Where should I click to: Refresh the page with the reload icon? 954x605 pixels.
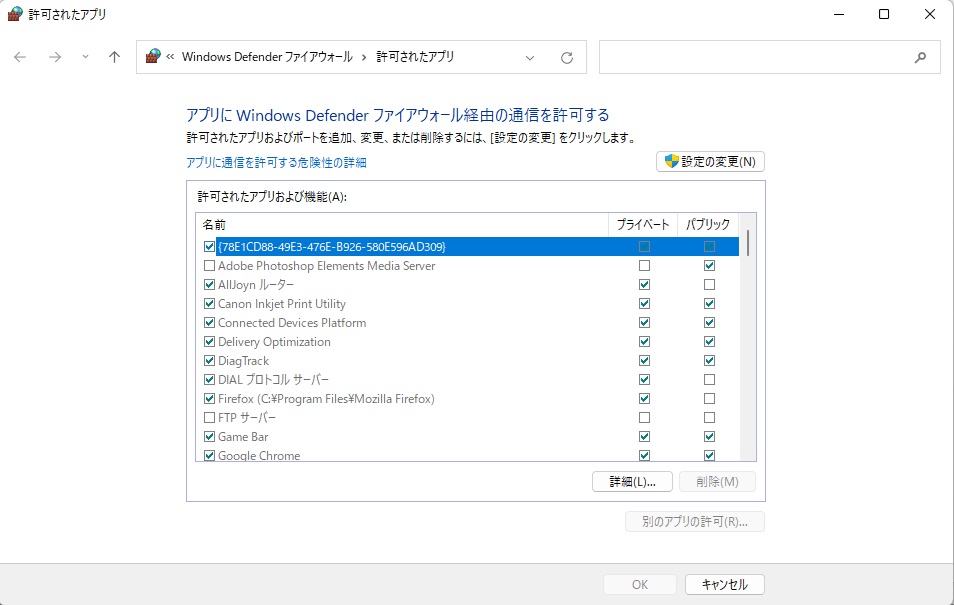pyautogui.click(x=566, y=58)
